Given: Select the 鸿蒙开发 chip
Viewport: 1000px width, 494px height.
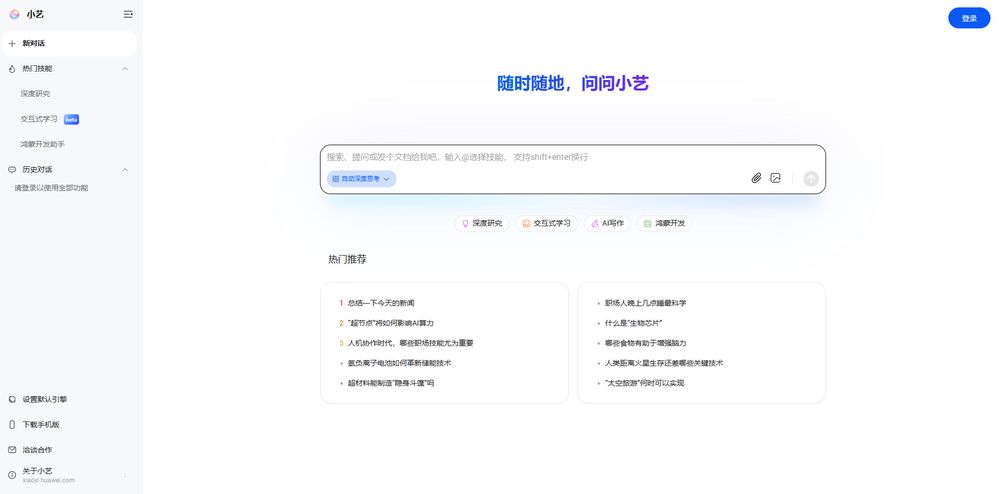Looking at the screenshot, I should click(x=664, y=224).
